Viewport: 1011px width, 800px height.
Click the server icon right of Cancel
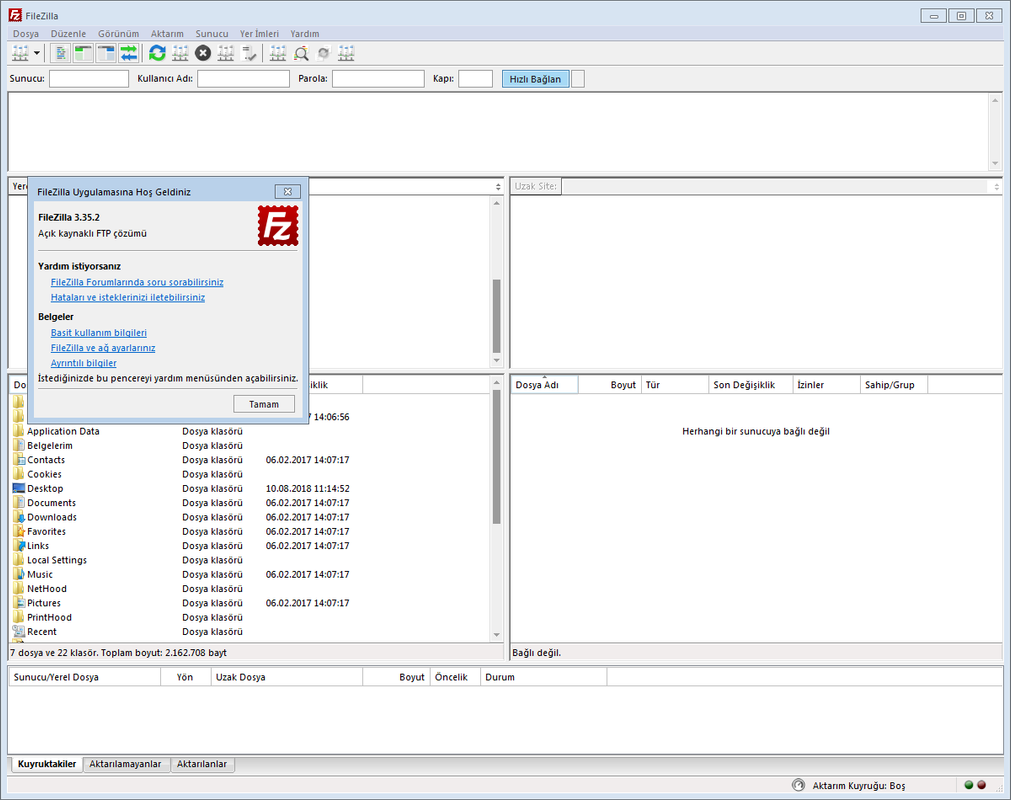[226, 54]
